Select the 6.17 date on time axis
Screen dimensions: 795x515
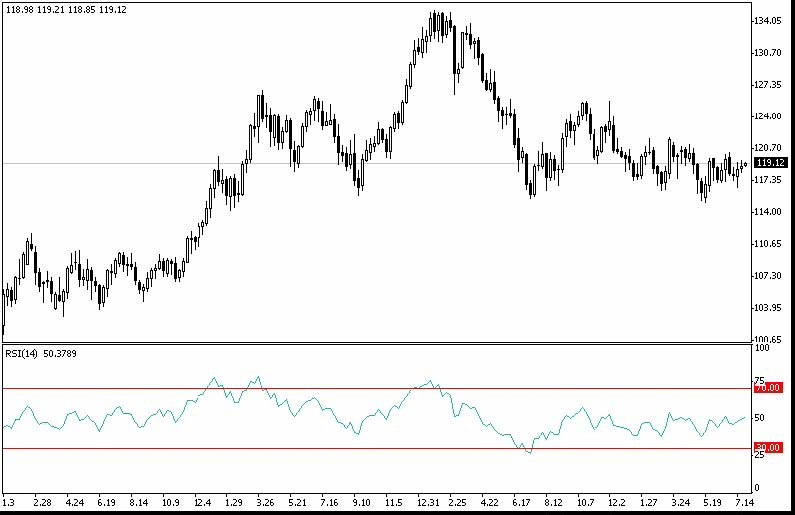point(521,500)
